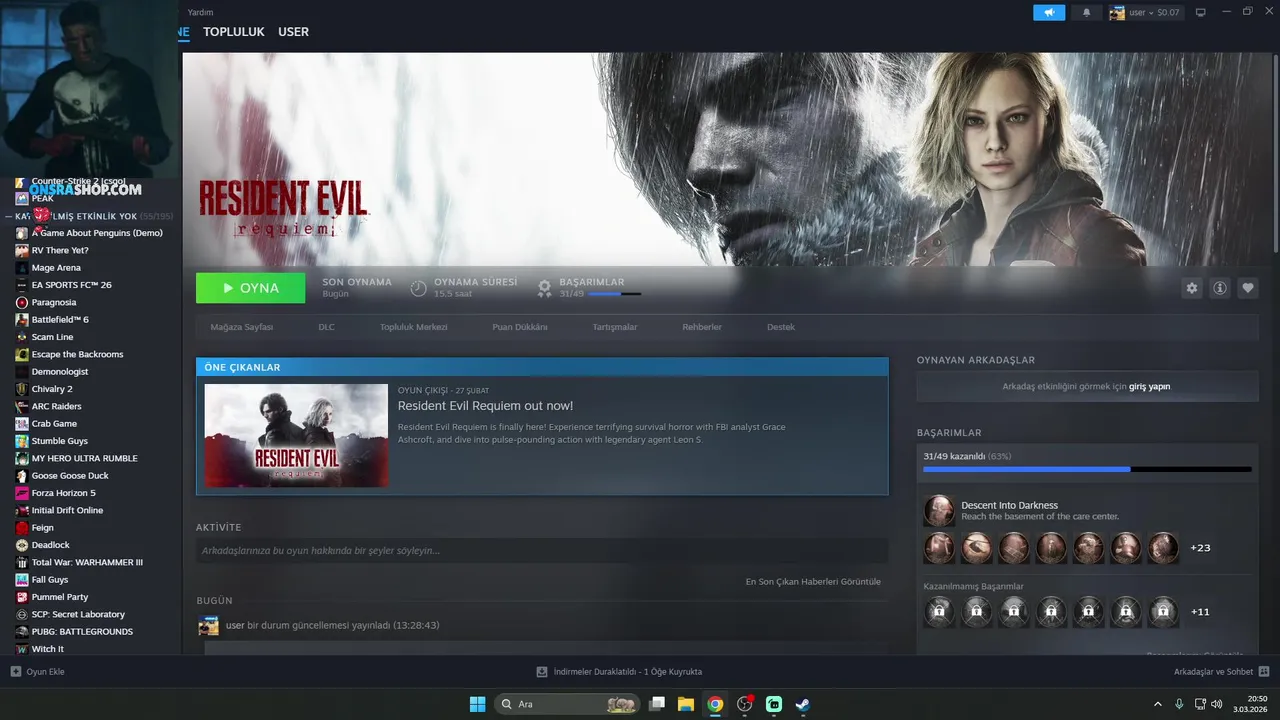Open the notifications bell icon
Viewport: 1280px width, 720px height.
[1087, 12]
